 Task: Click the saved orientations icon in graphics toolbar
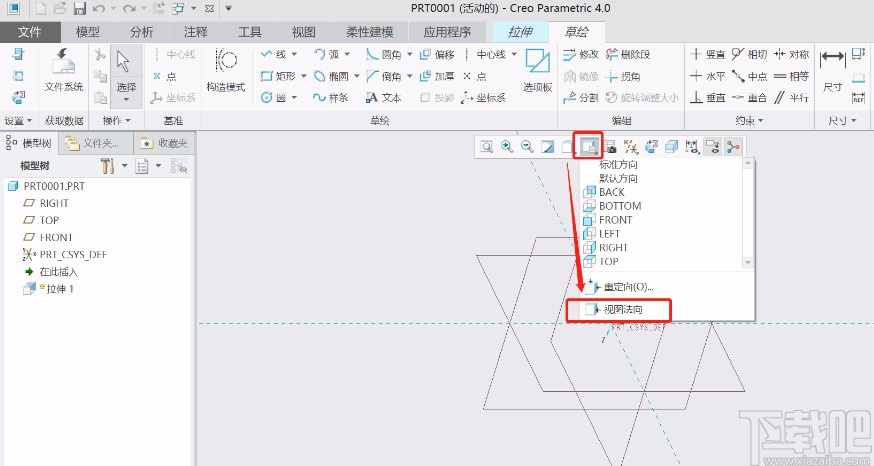(x=589, y=147)
